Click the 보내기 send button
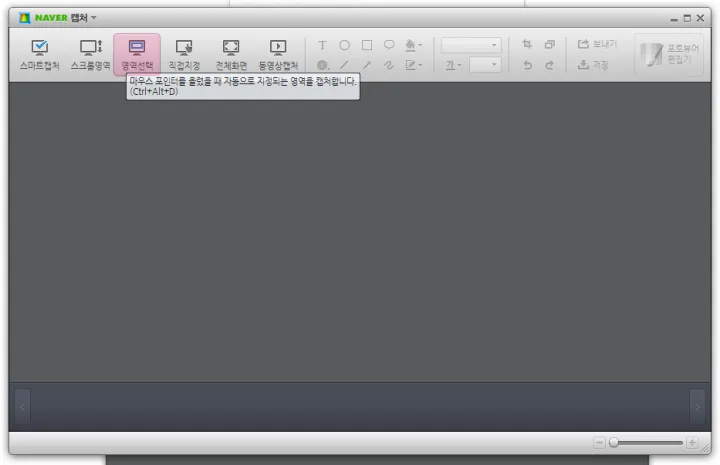 (x=597, y=44)
